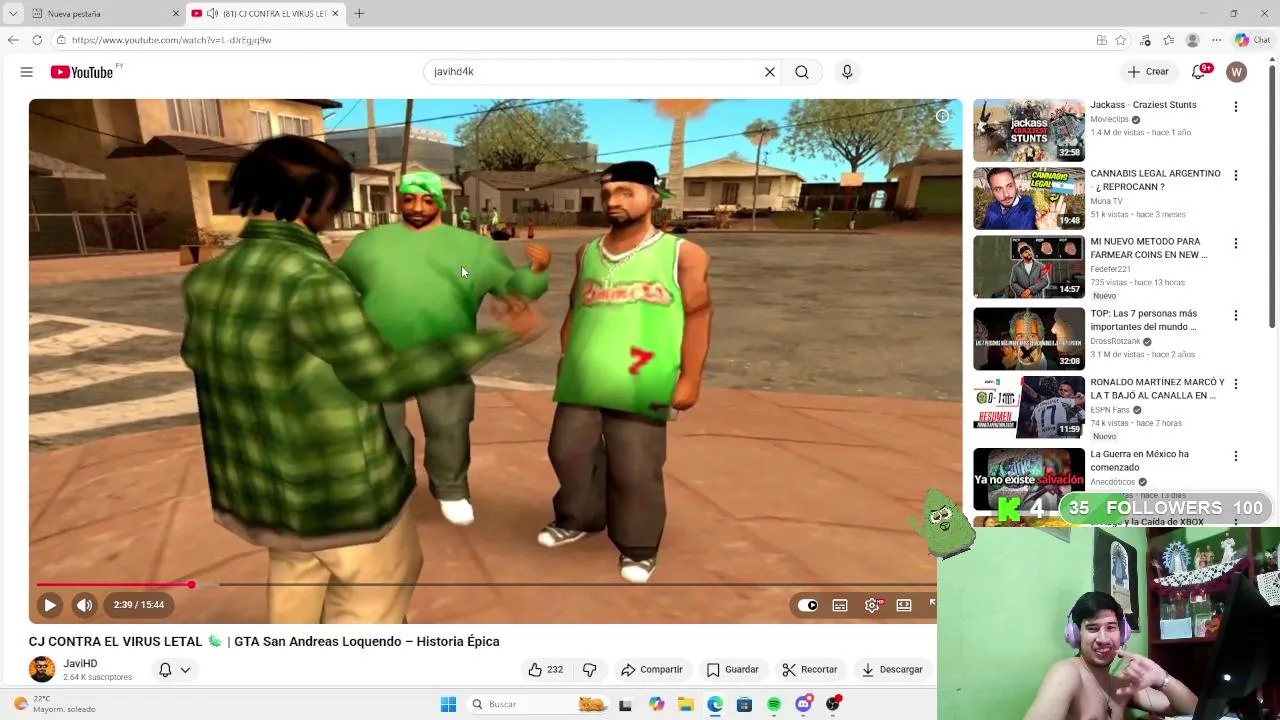Image resolution: width=1280 pixels, height=720 pixels.
Task: Click the Guardar button
Action: pos(733,670)
